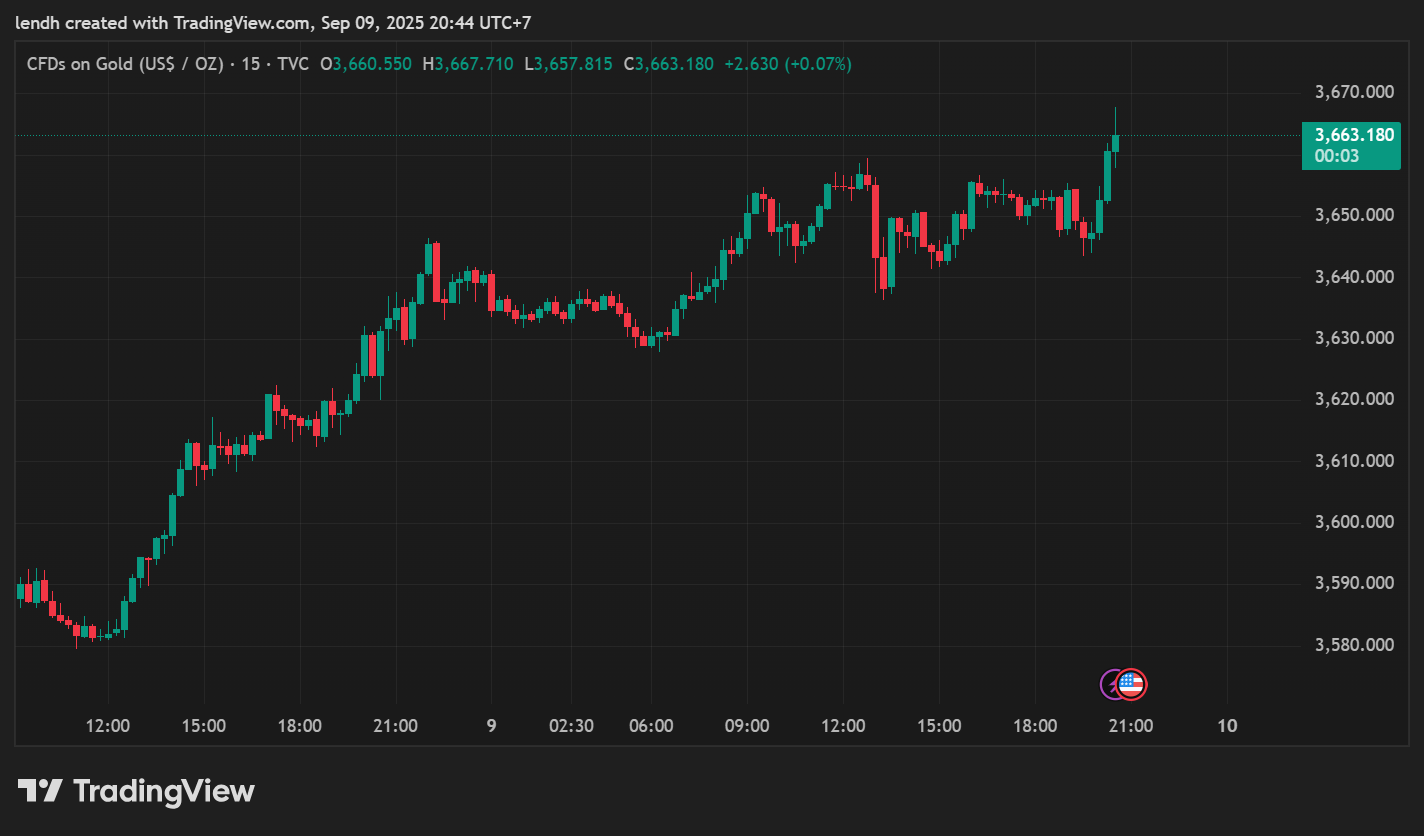1424x836 pixels.
Task: Click the 3,580.000 price axis label
Action: pos(1354,645)
